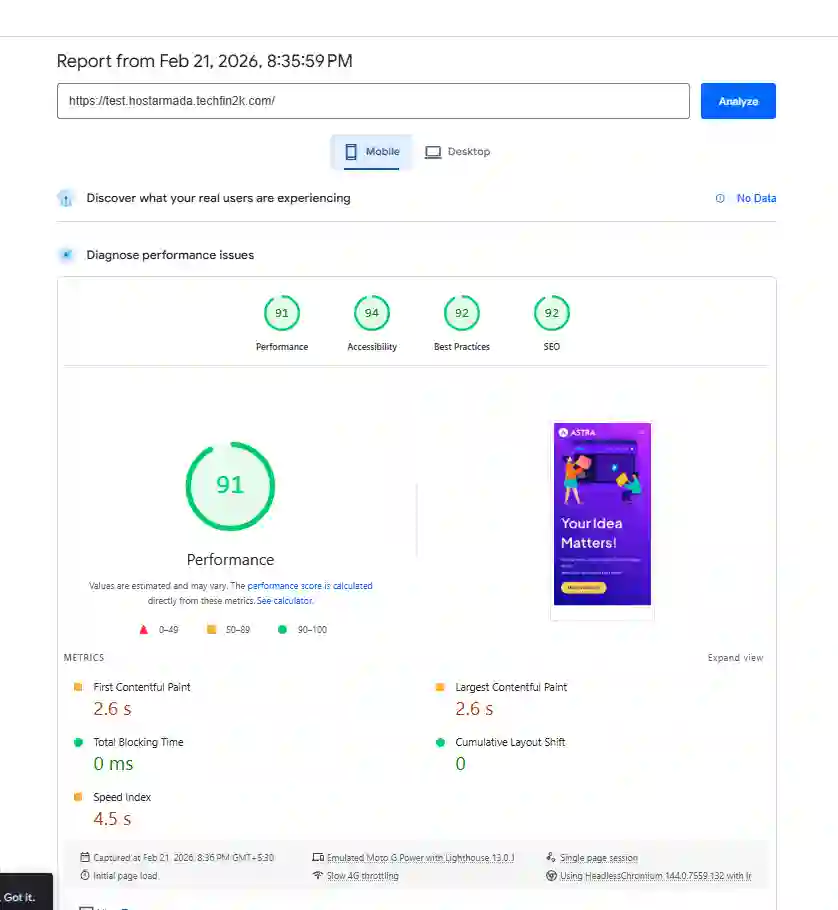Click the No Data info icon

(720, 198)
